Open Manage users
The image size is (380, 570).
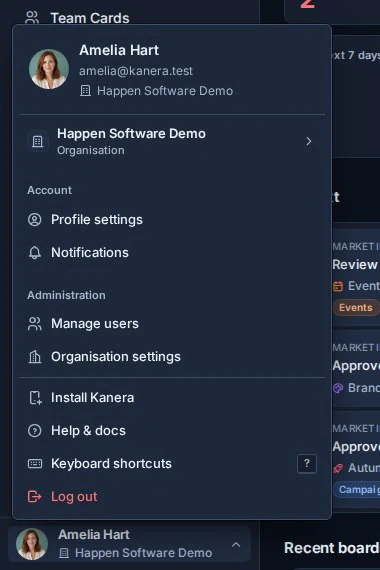click(172, 324)
